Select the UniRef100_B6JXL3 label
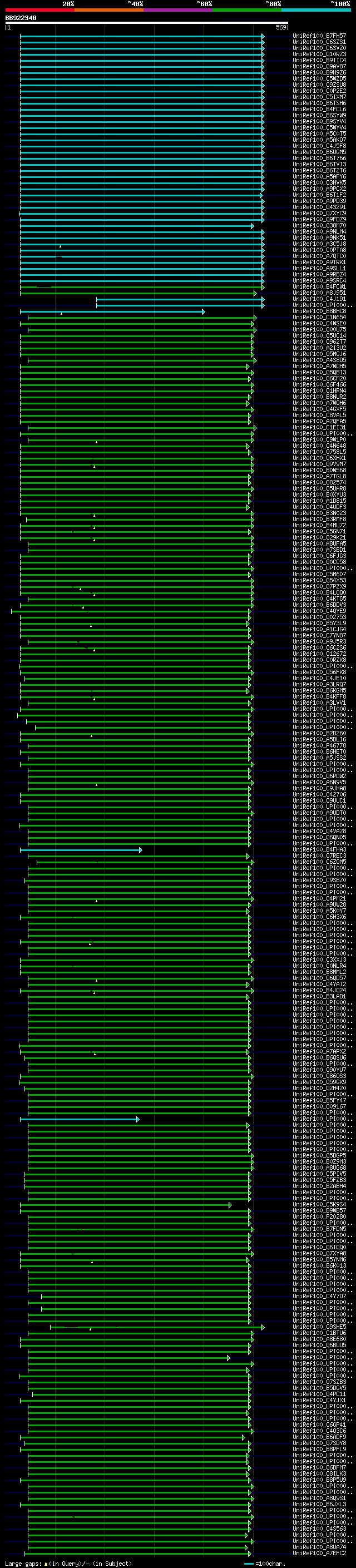 (319, 1505)
